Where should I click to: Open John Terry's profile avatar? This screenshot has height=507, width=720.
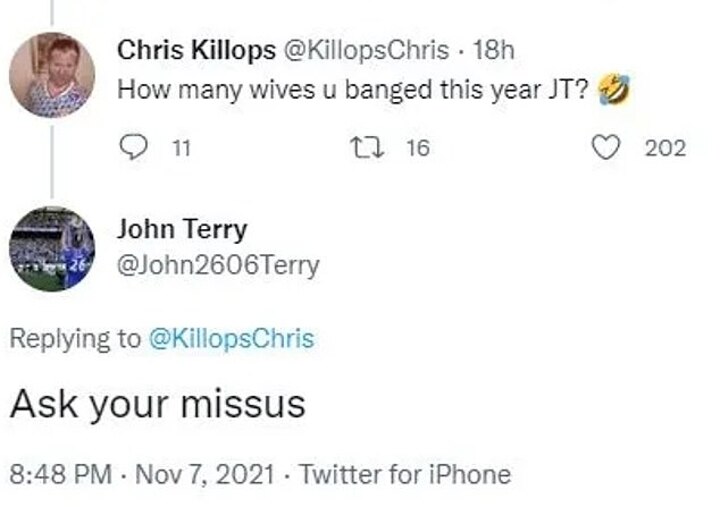(52, 248)
